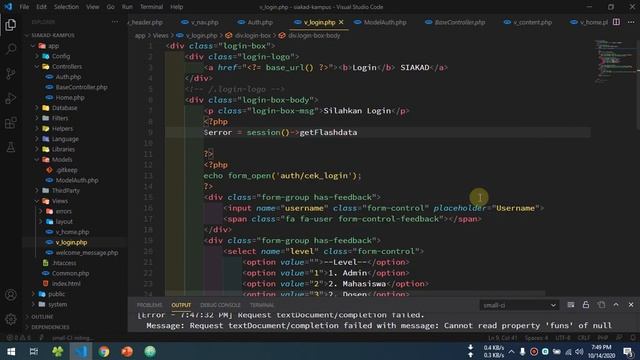Open Google Chrome from taskbar

pyautogui.click(x=104, y=351)
